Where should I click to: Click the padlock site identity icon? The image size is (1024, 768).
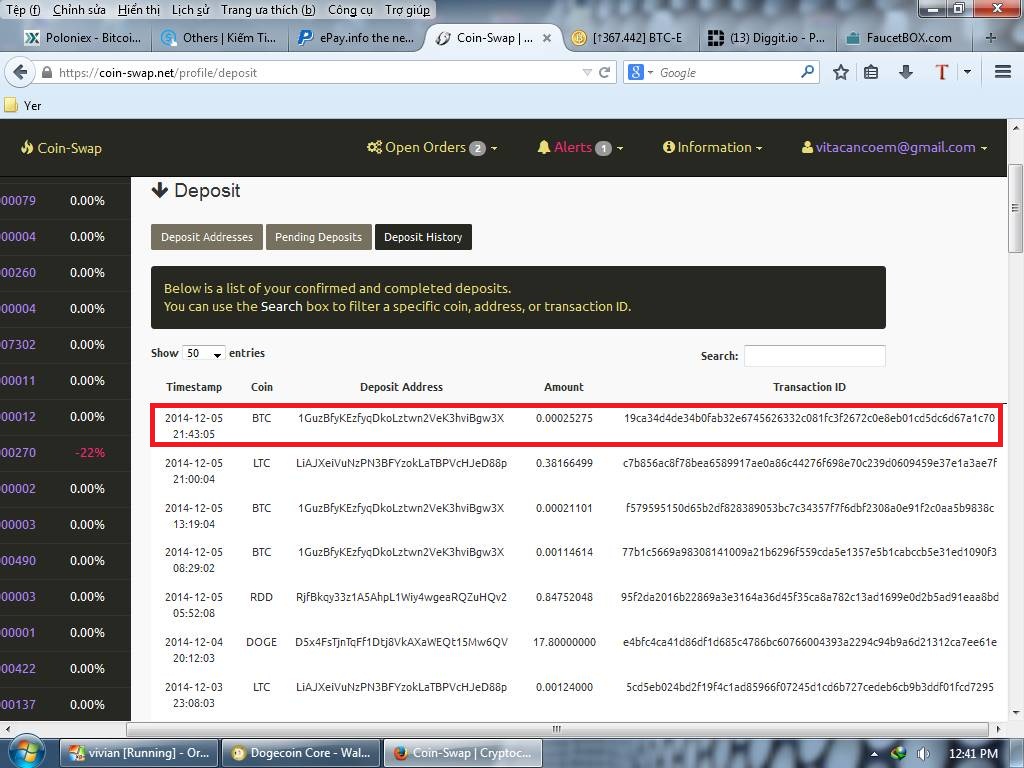click(47, 72)
